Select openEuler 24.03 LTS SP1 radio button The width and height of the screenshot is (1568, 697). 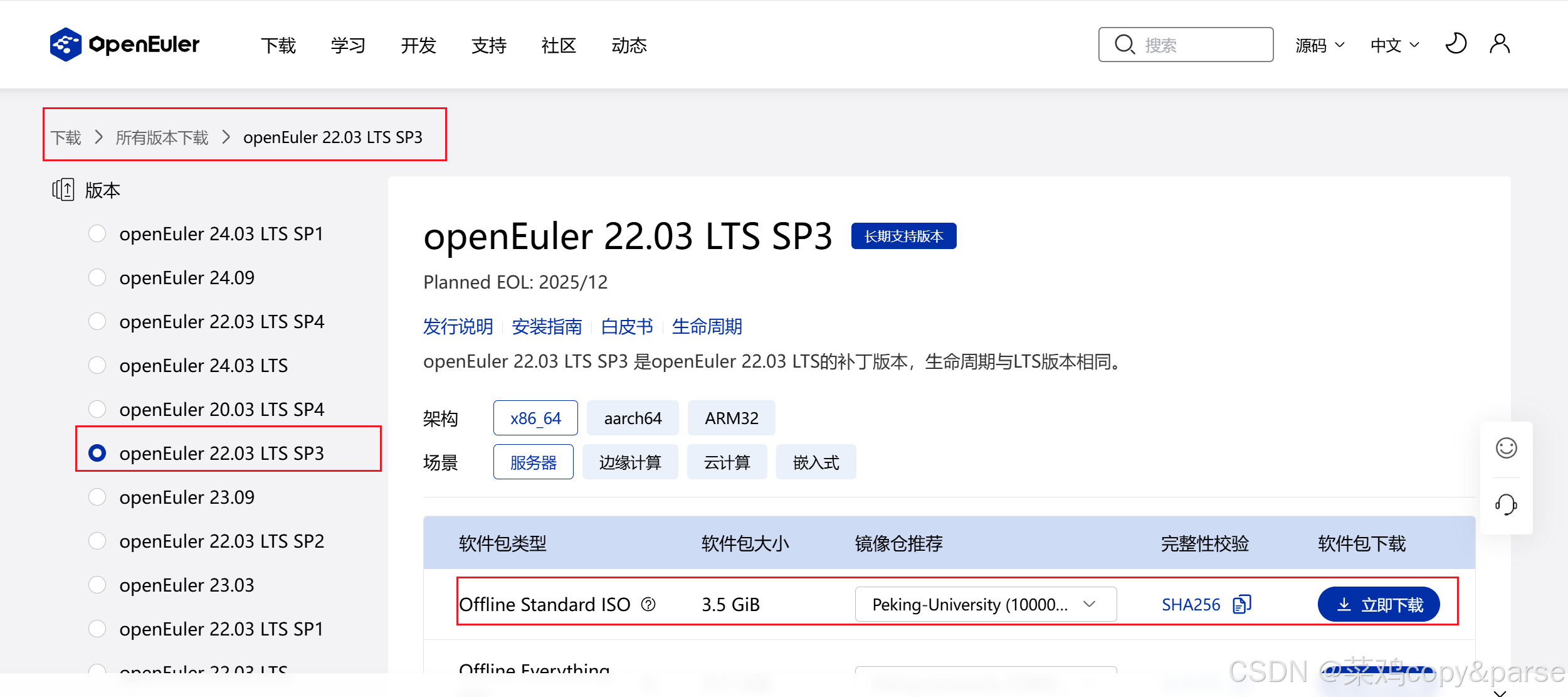tap(97, 233)
